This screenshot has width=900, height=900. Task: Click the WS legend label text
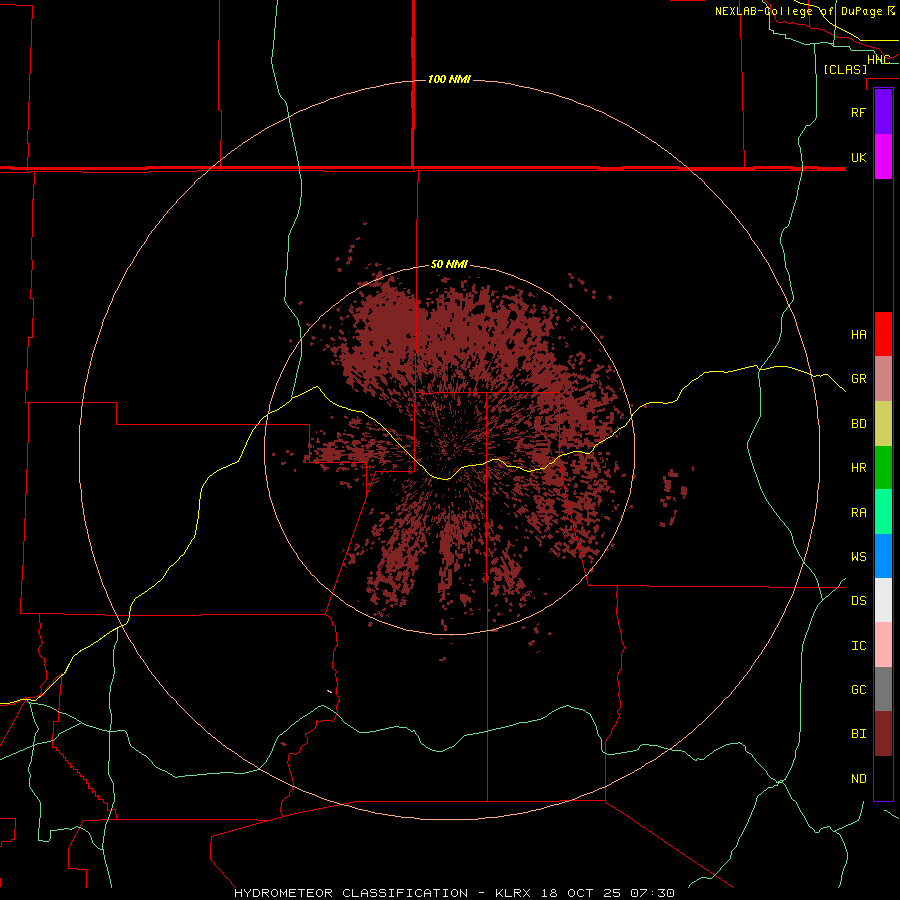pos(858,556)
